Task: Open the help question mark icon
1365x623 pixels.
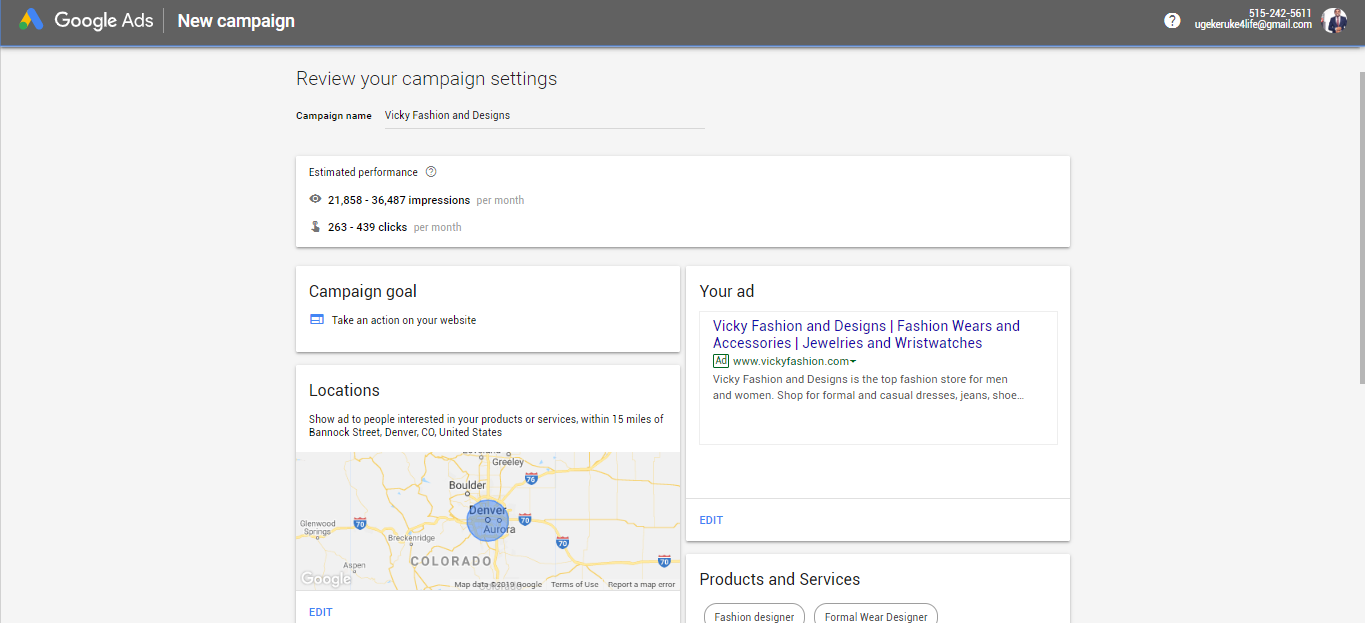Action: pyautogui.click(x=1172, y=21)
